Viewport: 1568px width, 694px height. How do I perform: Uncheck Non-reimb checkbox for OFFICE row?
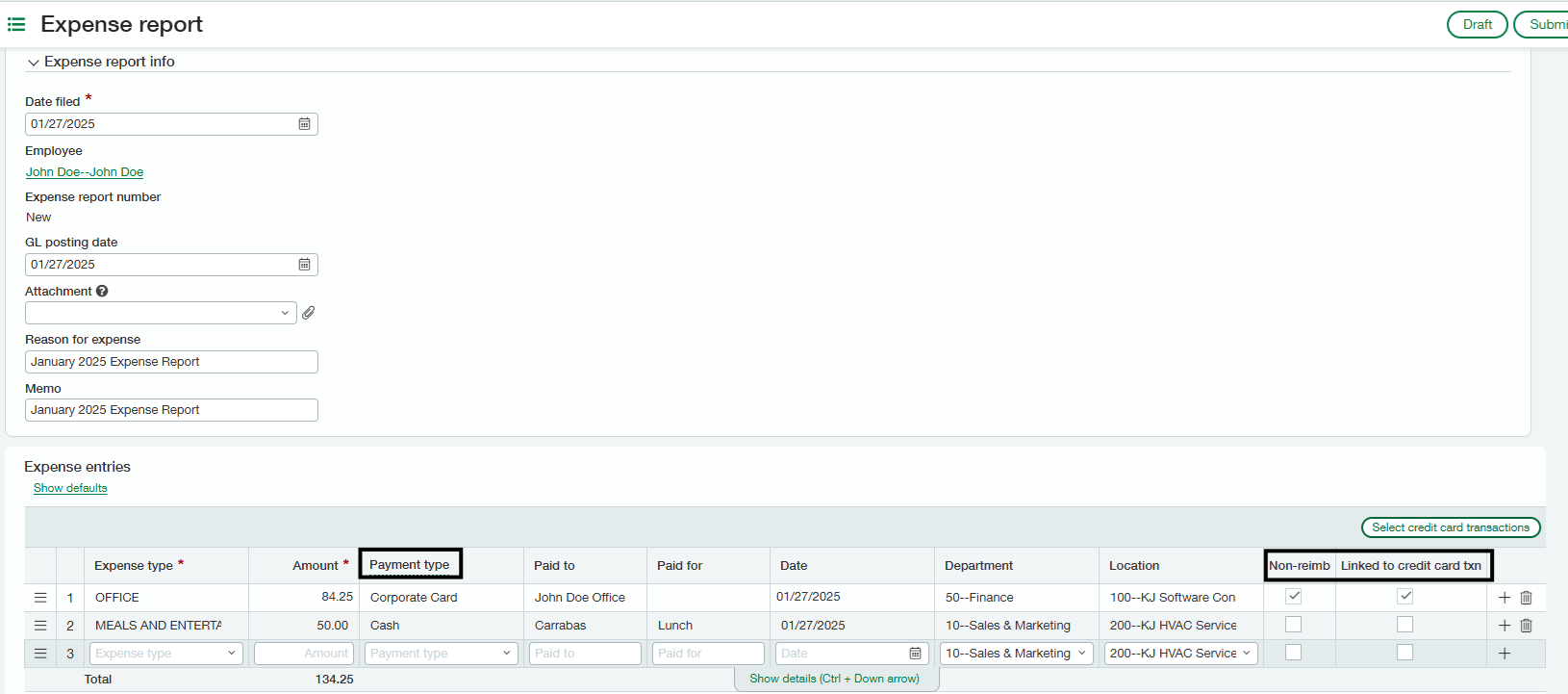click(1294, 597)
